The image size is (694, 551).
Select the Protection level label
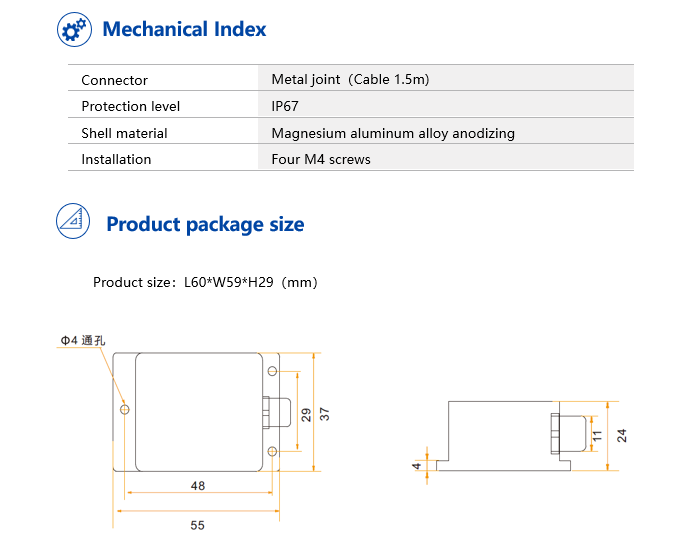click(x=130, y=106)
